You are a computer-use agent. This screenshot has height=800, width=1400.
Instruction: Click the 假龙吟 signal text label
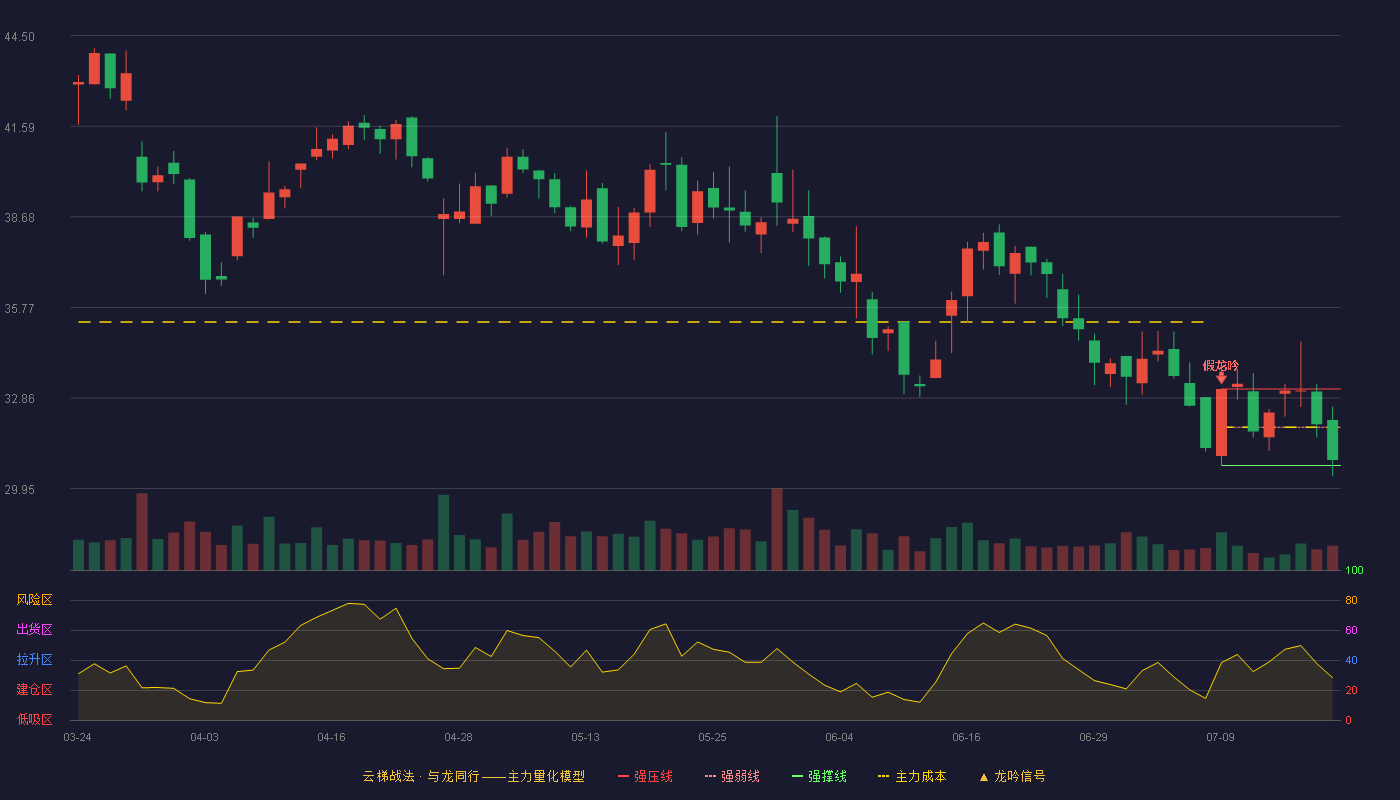coord(1221,365)
